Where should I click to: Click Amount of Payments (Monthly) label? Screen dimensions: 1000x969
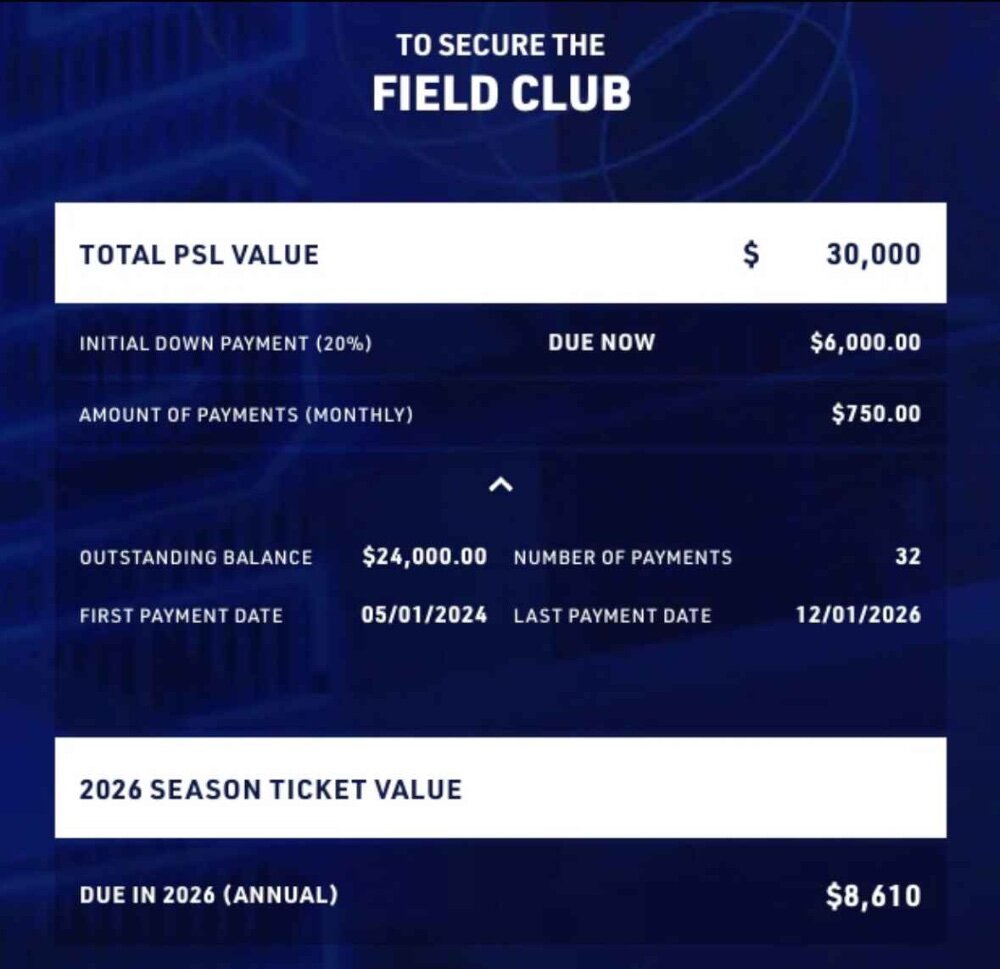tap(246, 415)
